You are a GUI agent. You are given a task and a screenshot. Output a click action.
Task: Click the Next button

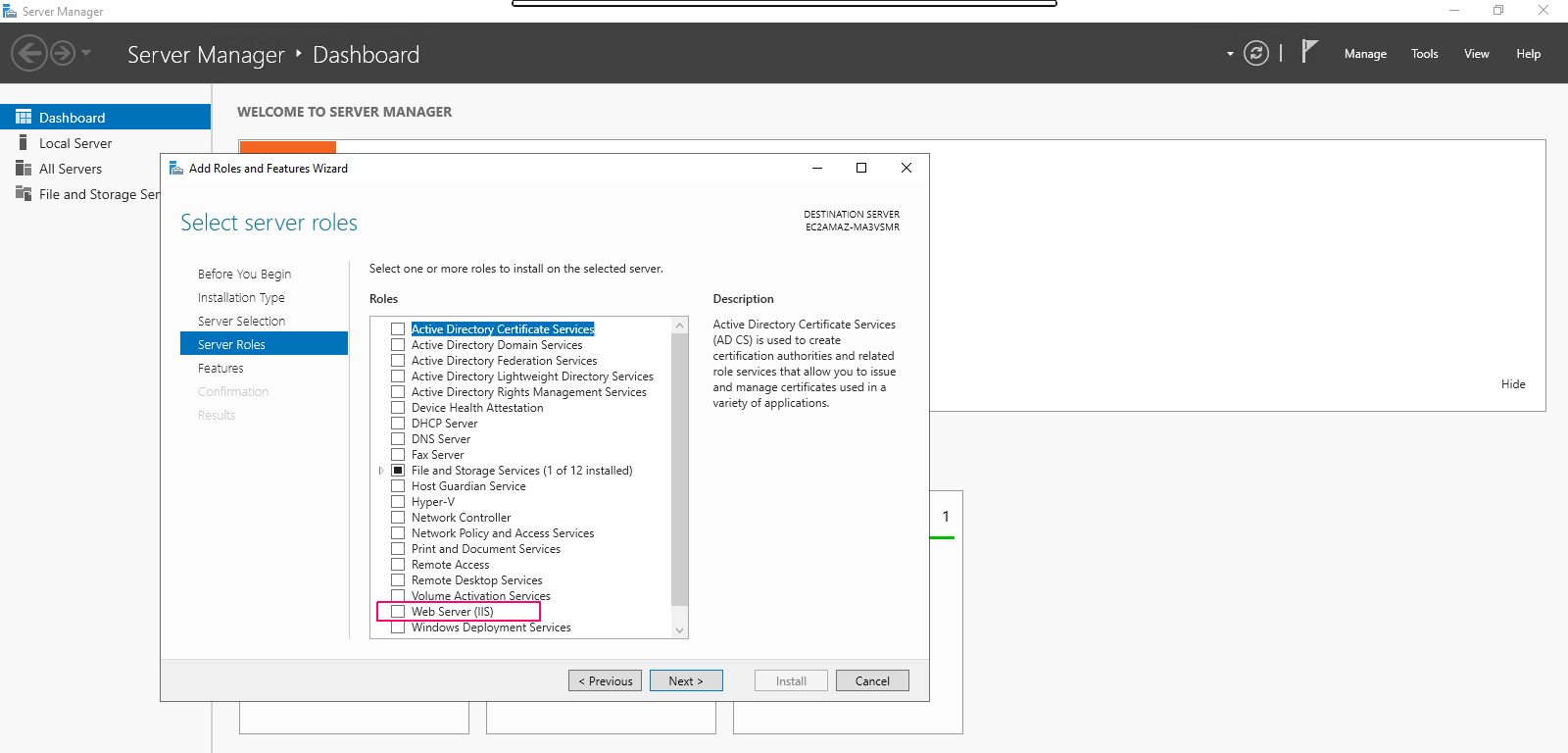[686, 680]
